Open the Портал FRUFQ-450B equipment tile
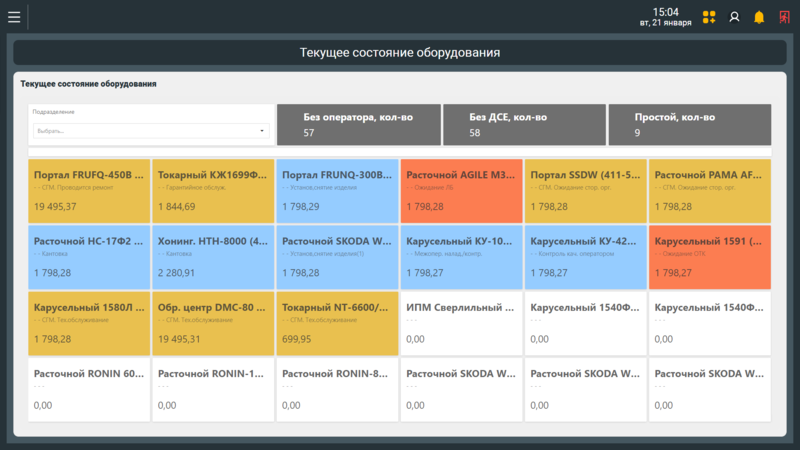The height and width of the screenshot is (450, 800). [89, 190]
